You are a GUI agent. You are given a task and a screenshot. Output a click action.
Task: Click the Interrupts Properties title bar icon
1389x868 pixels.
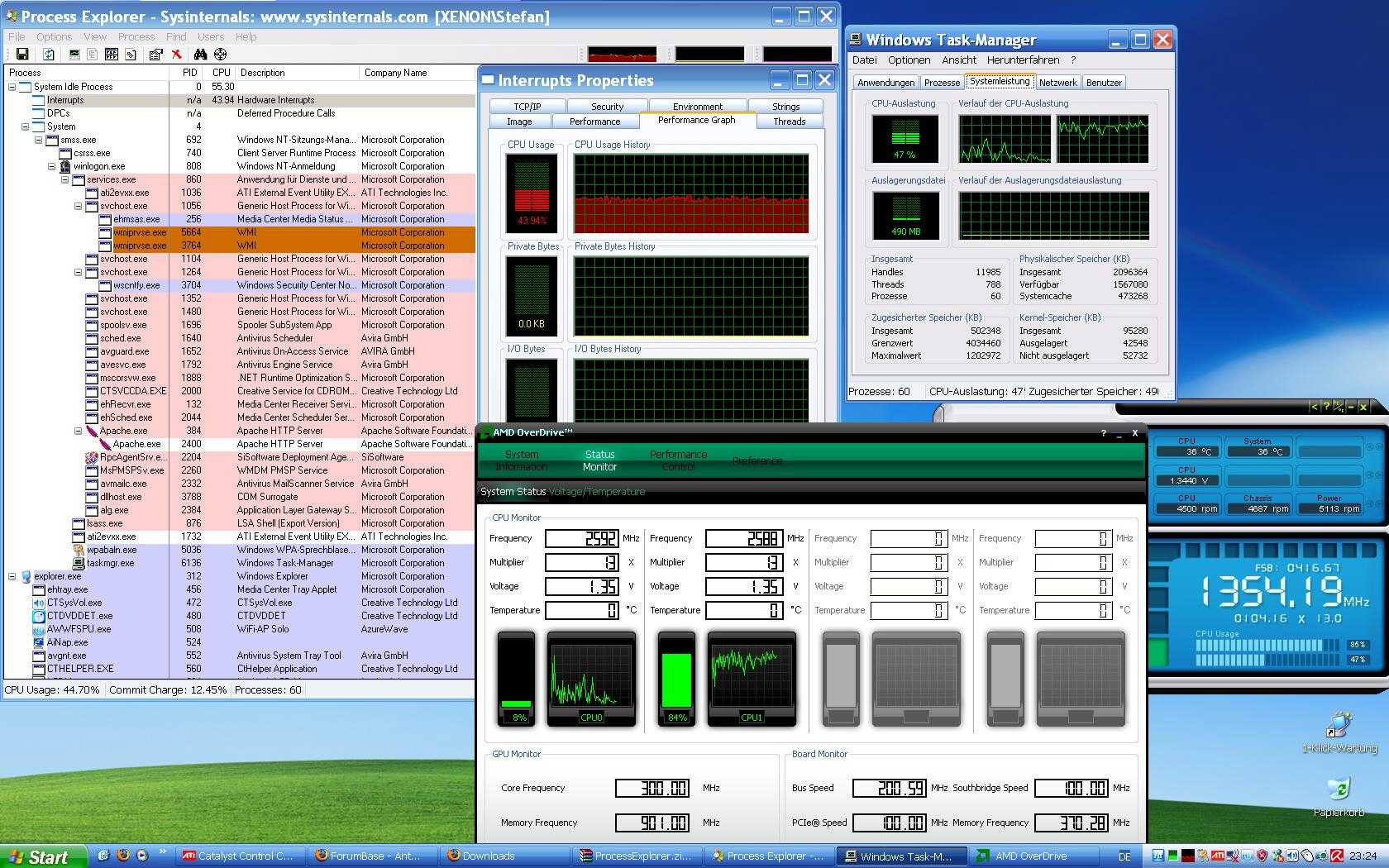click(488, 80)
